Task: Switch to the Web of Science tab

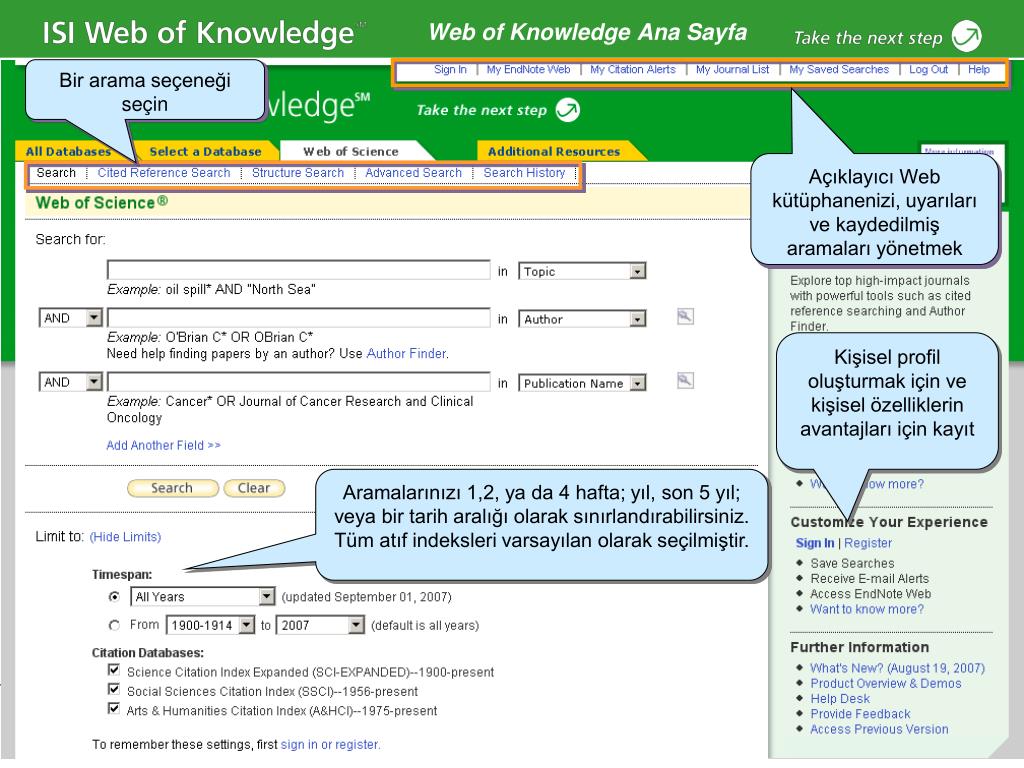Action: [351, 152]
